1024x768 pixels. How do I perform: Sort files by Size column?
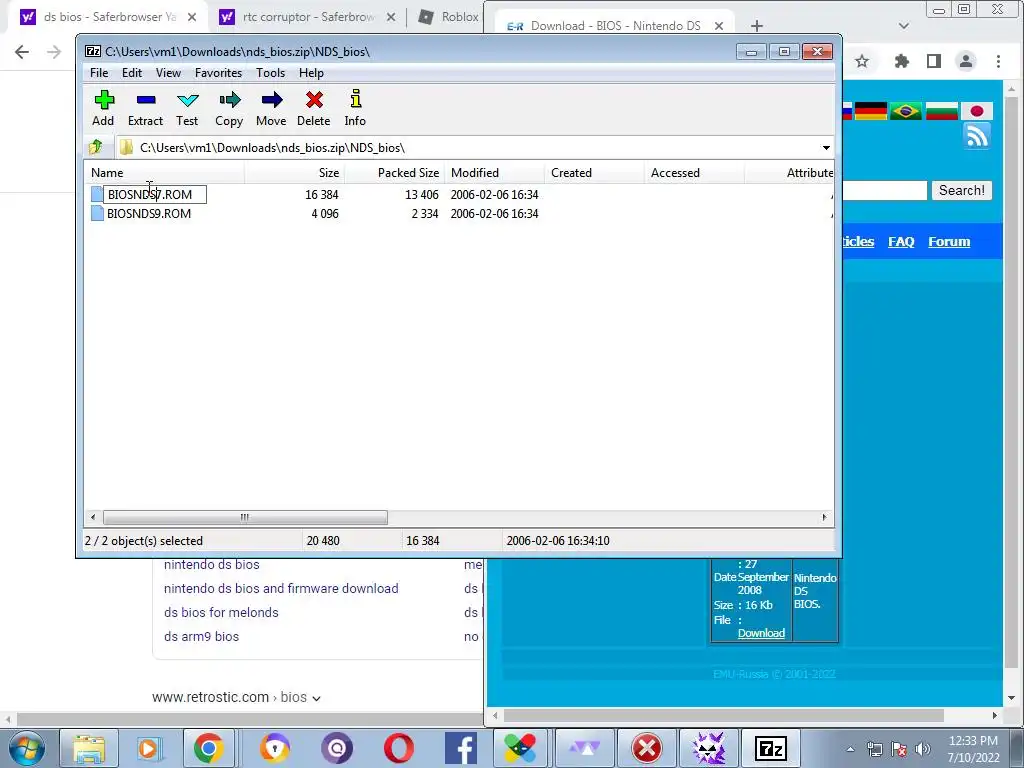tap(295, 173)
